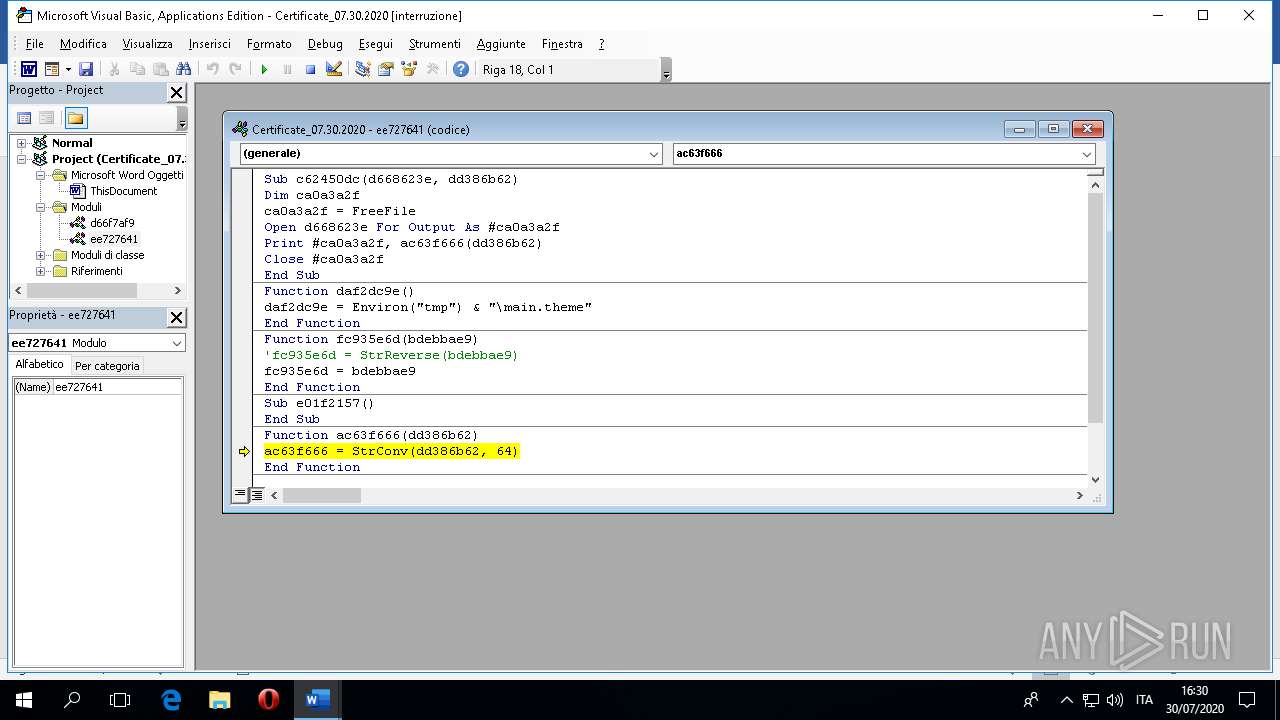Close the Proprietà - ee727641 panel
The width and height of the screenshot is (1280, 720).
pos(176,317)
